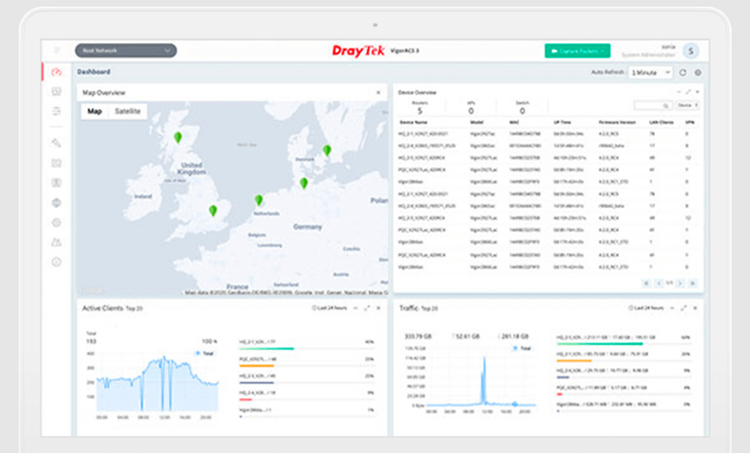This screenshot has height=453, width=750.
Task: Close the Active Clients panel
Action: pyautogui.click(x=378, y=309)
